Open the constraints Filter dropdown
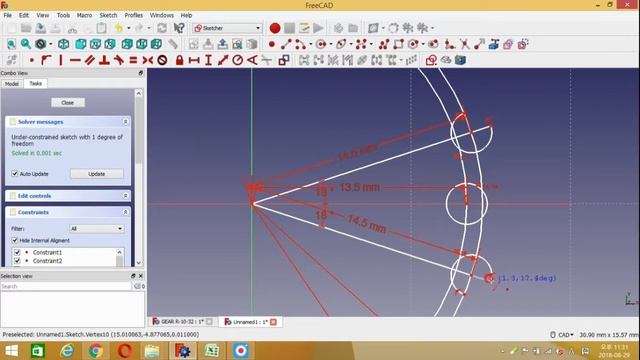Image resolution: width=640 pixels, height=360 pixels. click(x=96, y=229)
